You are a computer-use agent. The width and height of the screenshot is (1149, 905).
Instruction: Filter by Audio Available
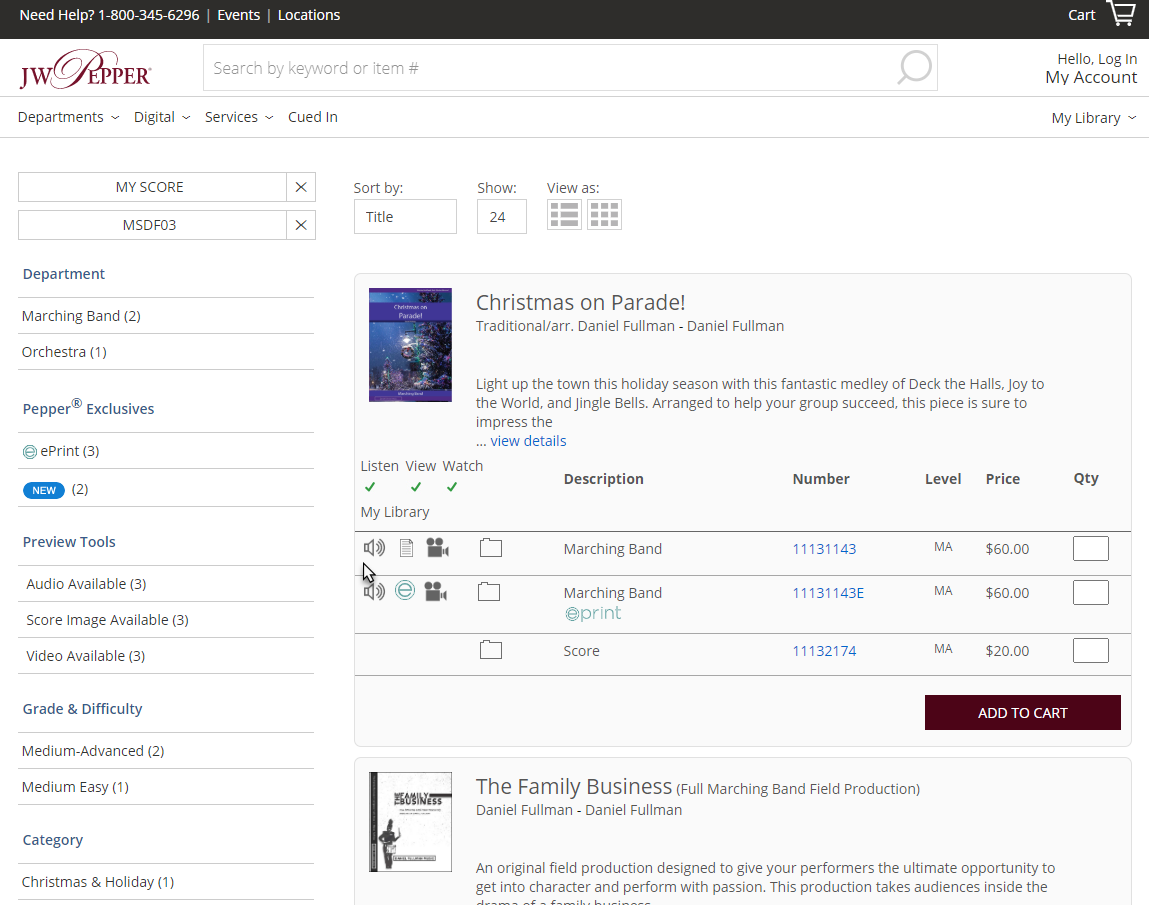86,584
